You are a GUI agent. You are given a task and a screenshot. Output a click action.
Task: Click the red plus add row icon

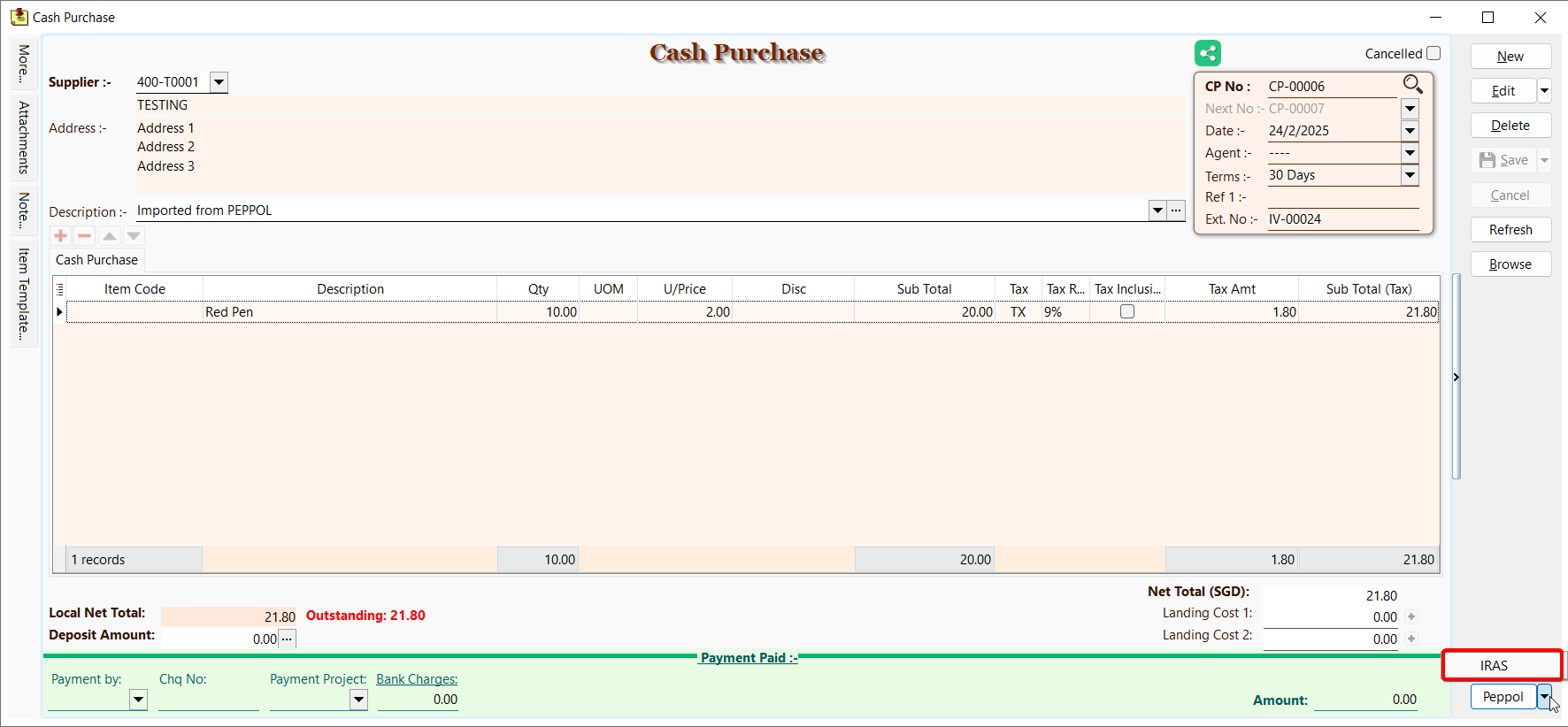(61, 236)
